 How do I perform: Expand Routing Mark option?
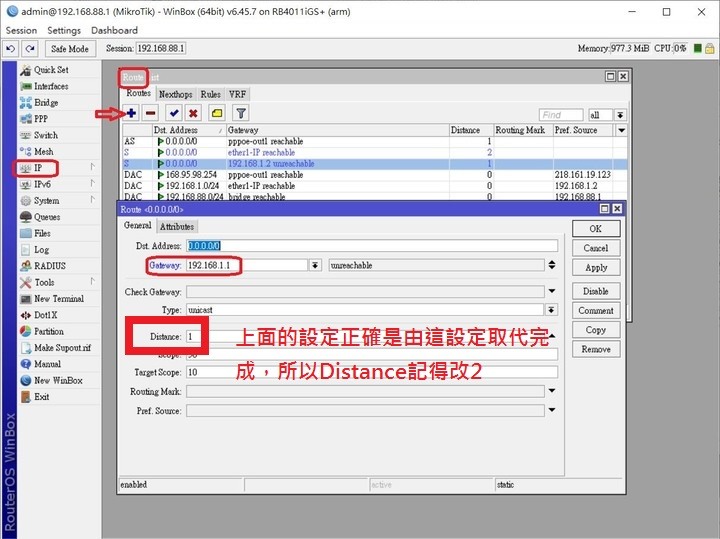552,391
